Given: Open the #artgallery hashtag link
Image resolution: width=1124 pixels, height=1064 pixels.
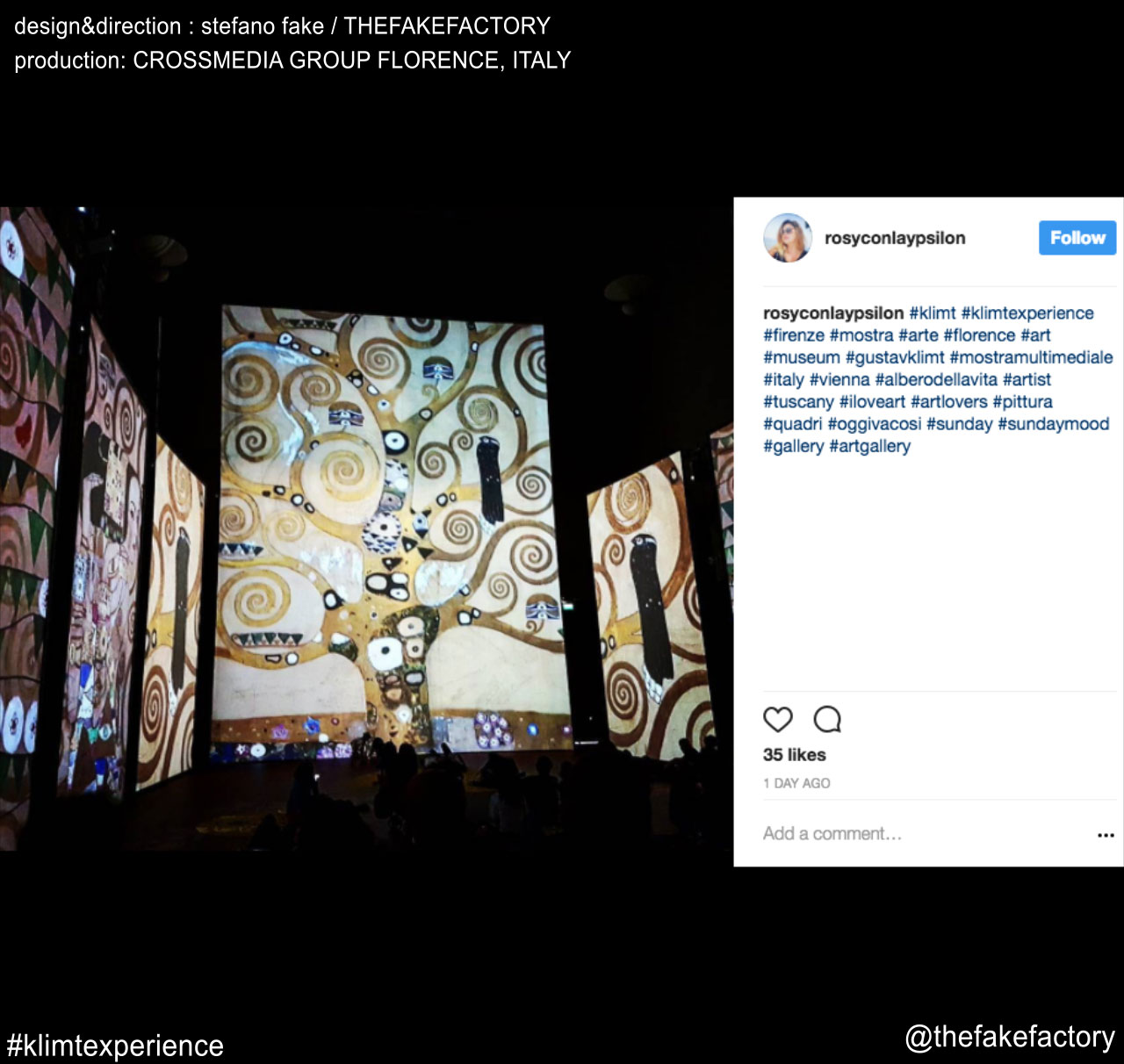Looking at the screenshot, I should point(870,446).
